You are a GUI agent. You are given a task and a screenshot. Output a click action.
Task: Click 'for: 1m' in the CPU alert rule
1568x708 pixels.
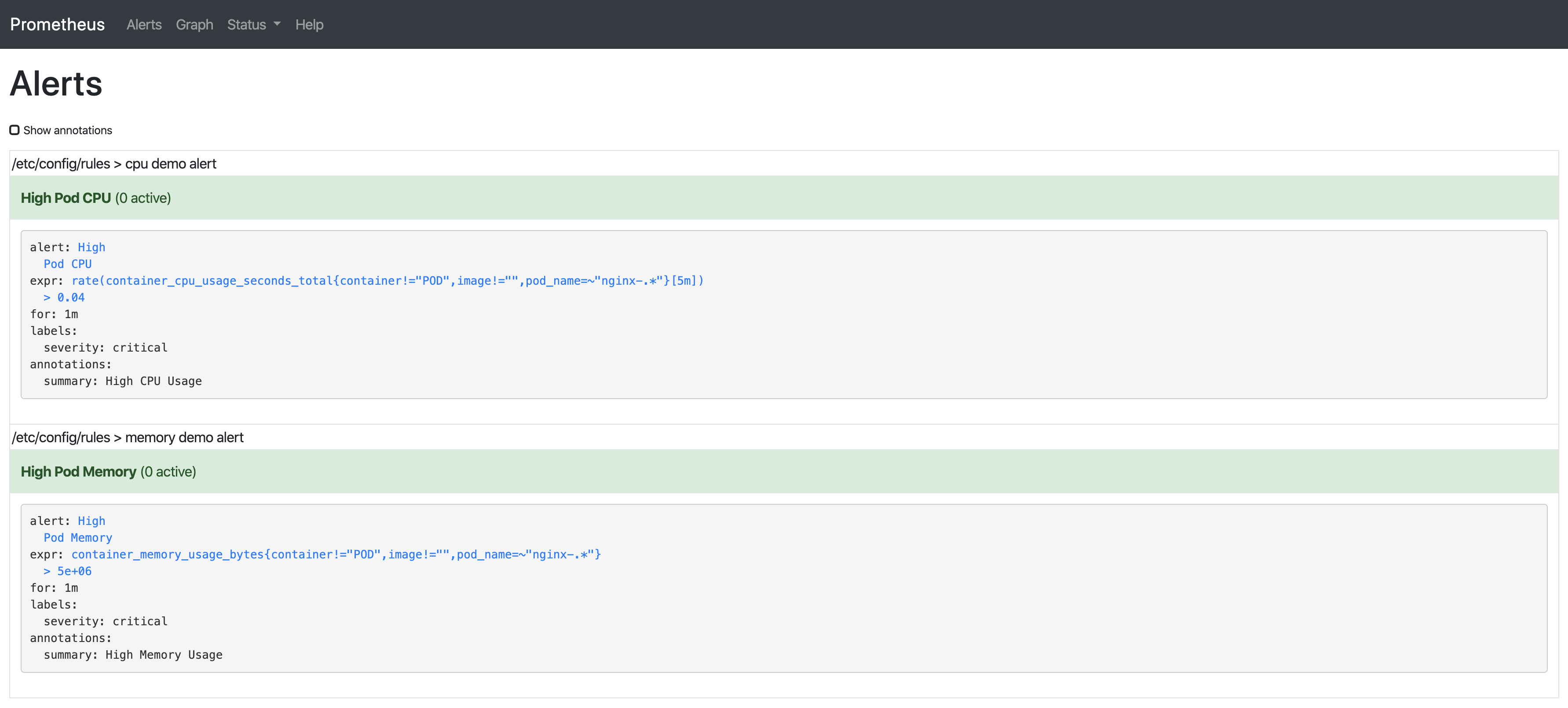coord(54,314)
